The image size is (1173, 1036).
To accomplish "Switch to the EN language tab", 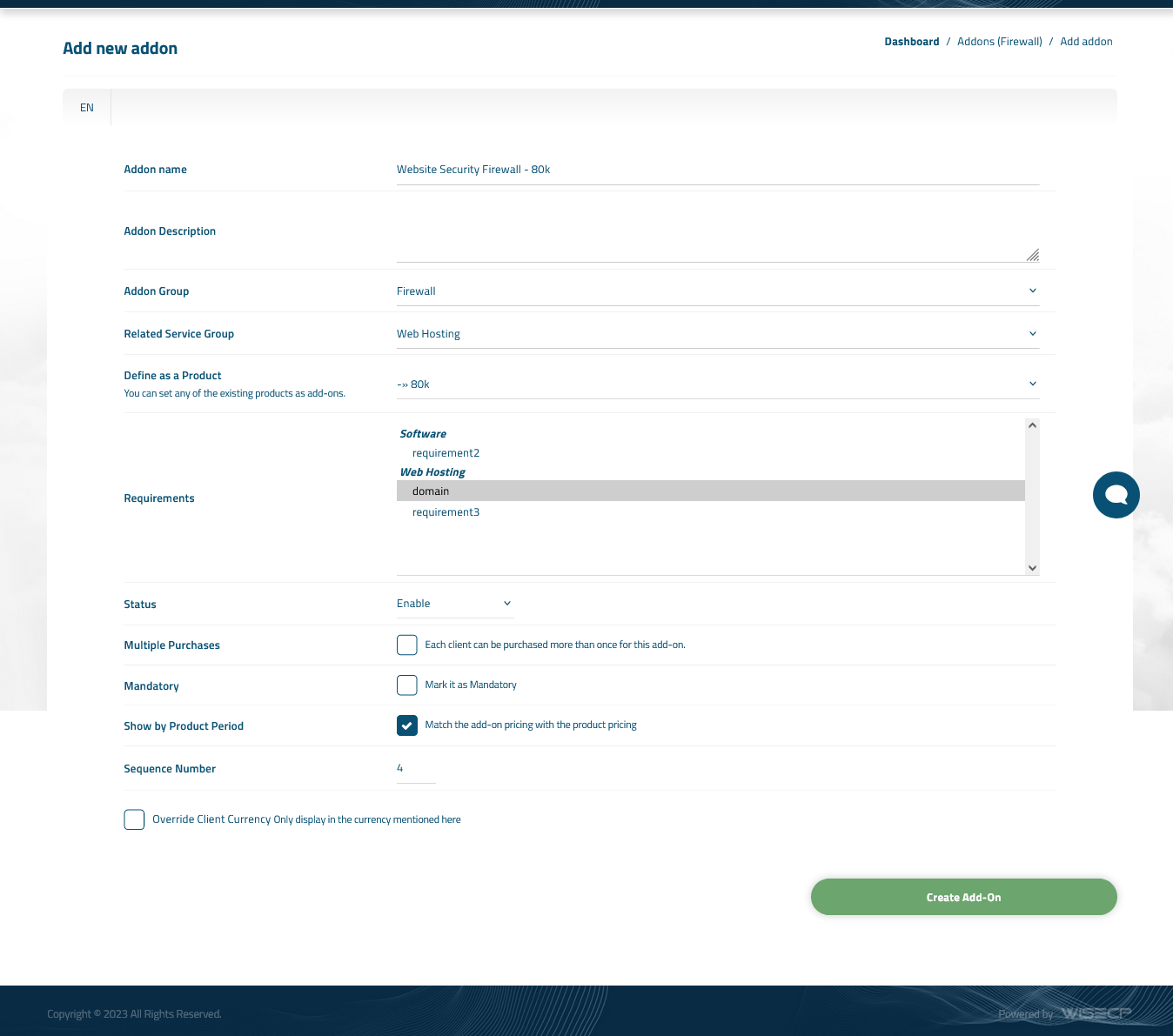I will click(x=87, y=108).
